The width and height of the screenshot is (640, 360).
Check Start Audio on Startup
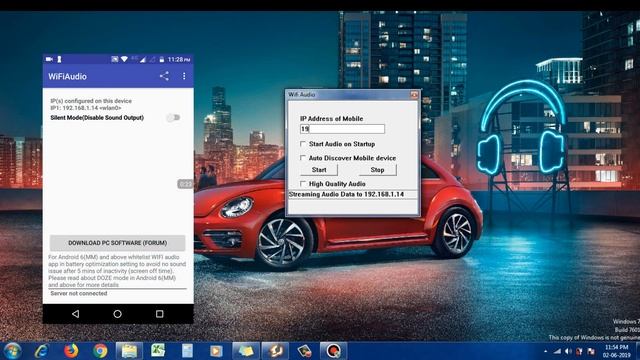(x=303, y=144)
